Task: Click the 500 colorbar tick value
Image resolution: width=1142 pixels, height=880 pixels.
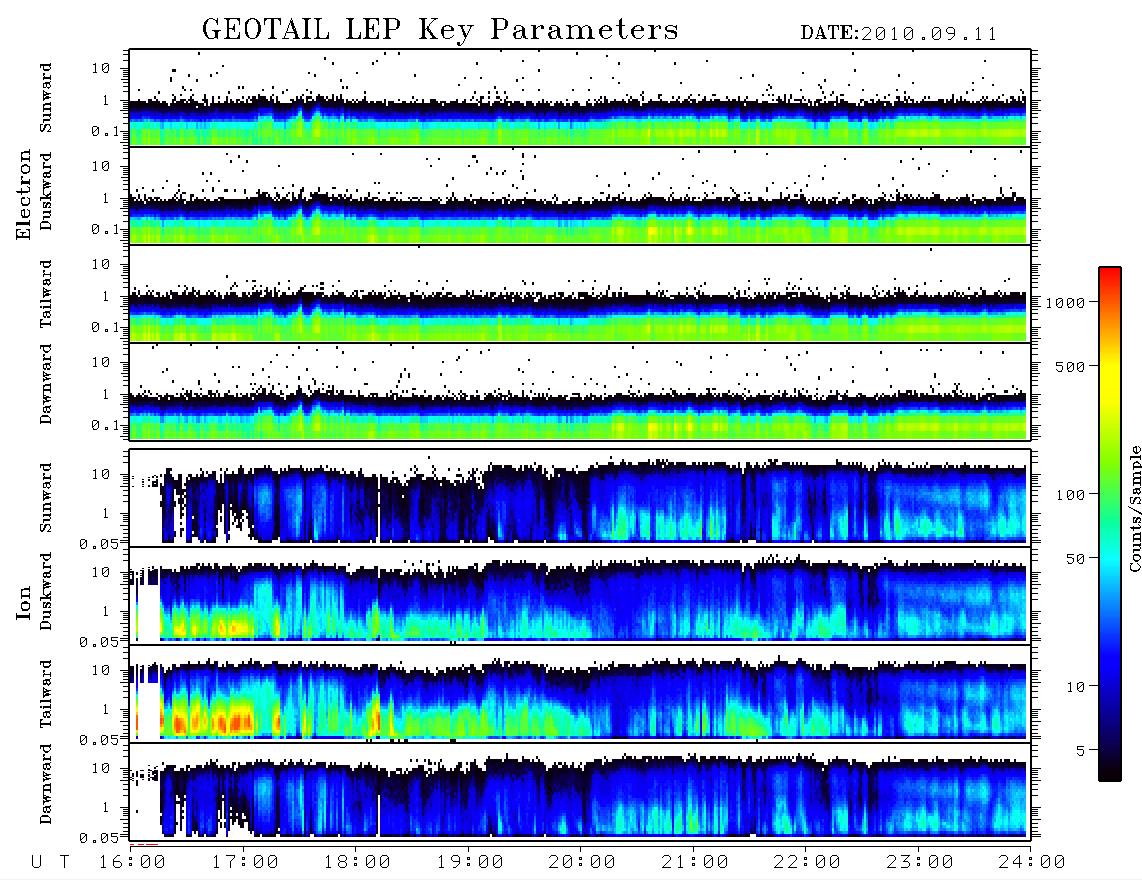Action: [x=1070, y=366]
